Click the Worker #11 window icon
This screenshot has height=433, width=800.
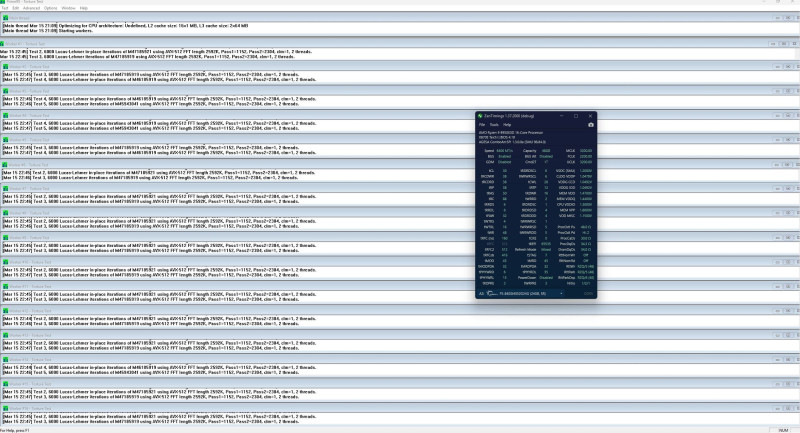[6, 287]
